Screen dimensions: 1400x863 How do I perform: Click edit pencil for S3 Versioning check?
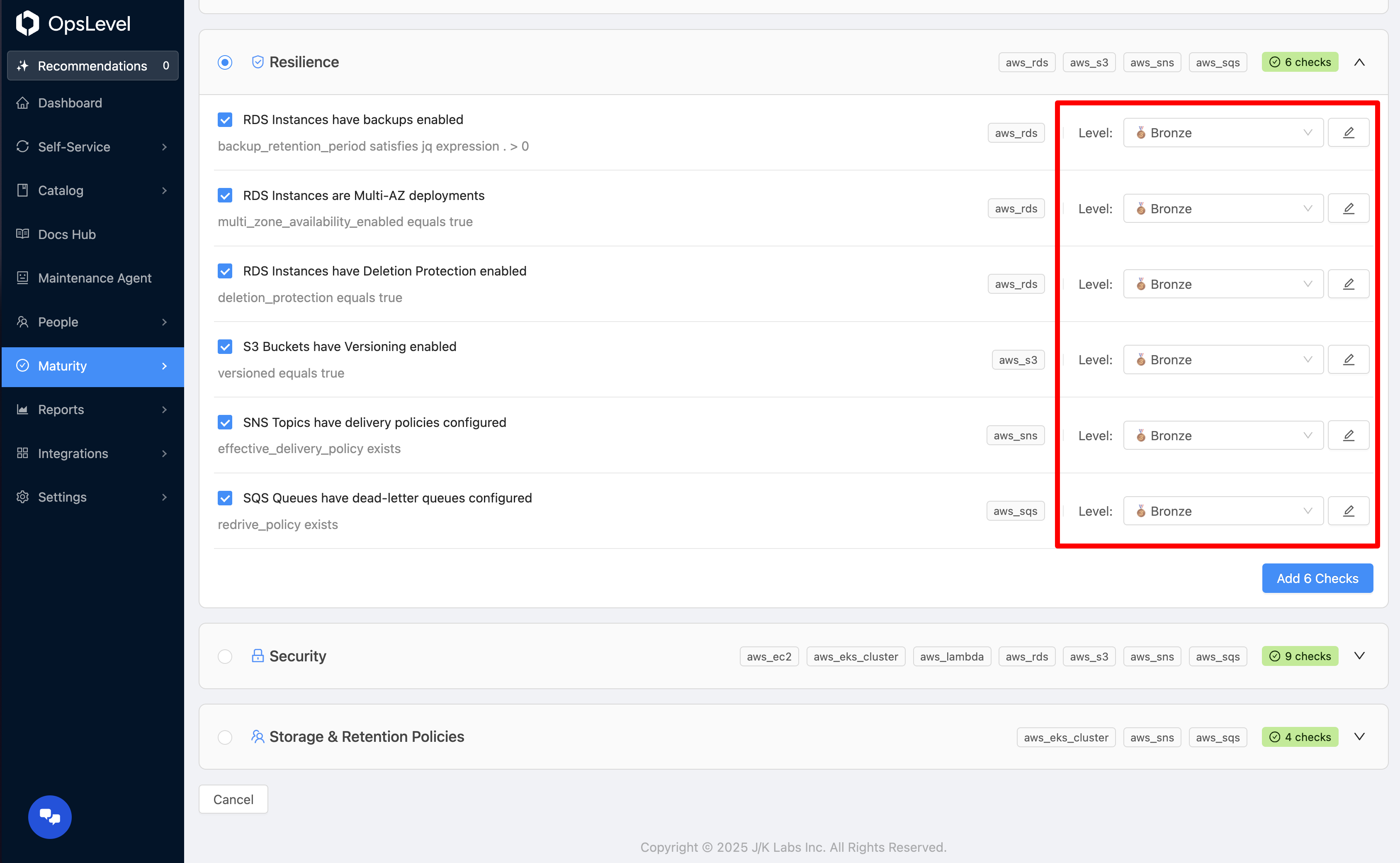coord(1348,360)
